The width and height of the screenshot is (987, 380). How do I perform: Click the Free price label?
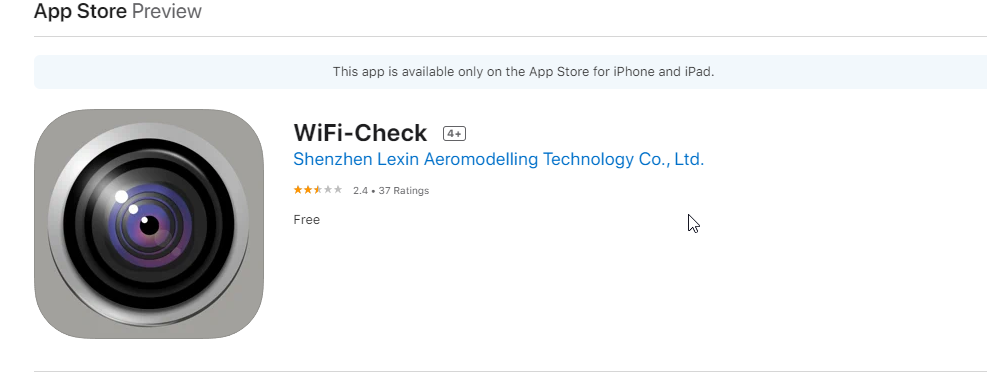click(x=307, y=220)
